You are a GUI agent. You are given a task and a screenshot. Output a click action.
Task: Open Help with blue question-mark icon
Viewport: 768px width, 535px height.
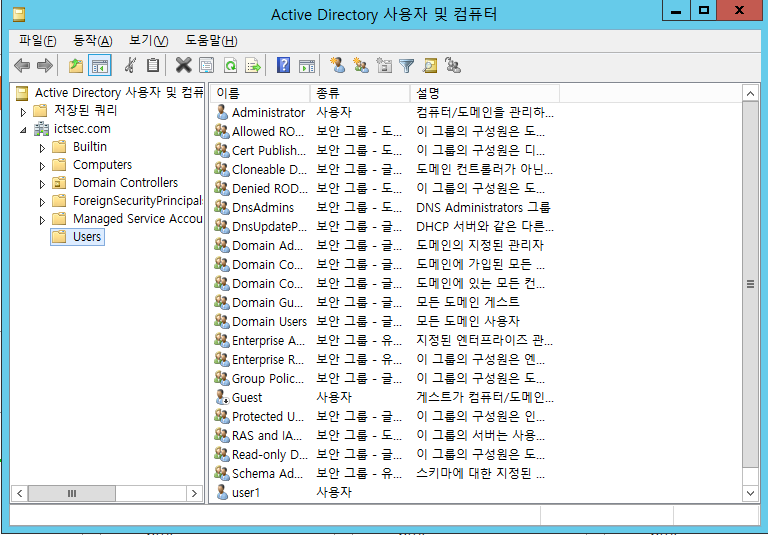(x=284, y=65)
